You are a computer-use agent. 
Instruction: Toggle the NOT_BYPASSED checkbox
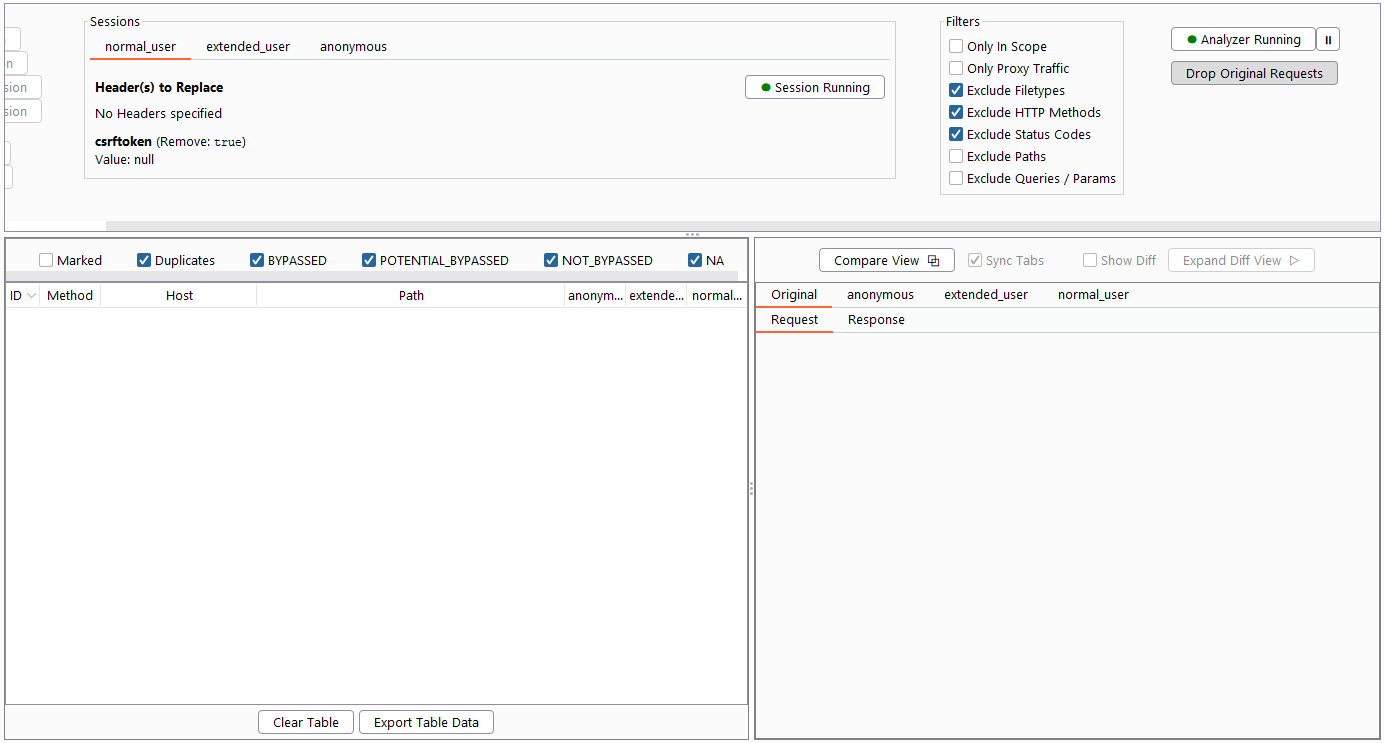pyautogui.click(x=551, y=261)
